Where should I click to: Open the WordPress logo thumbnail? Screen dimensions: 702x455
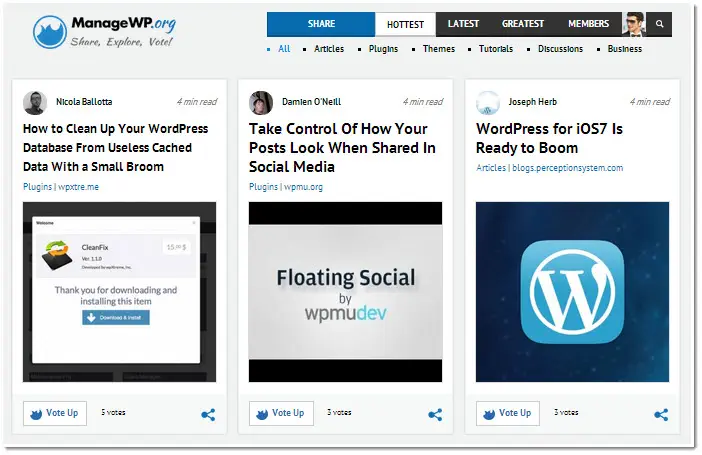(573, 292)
